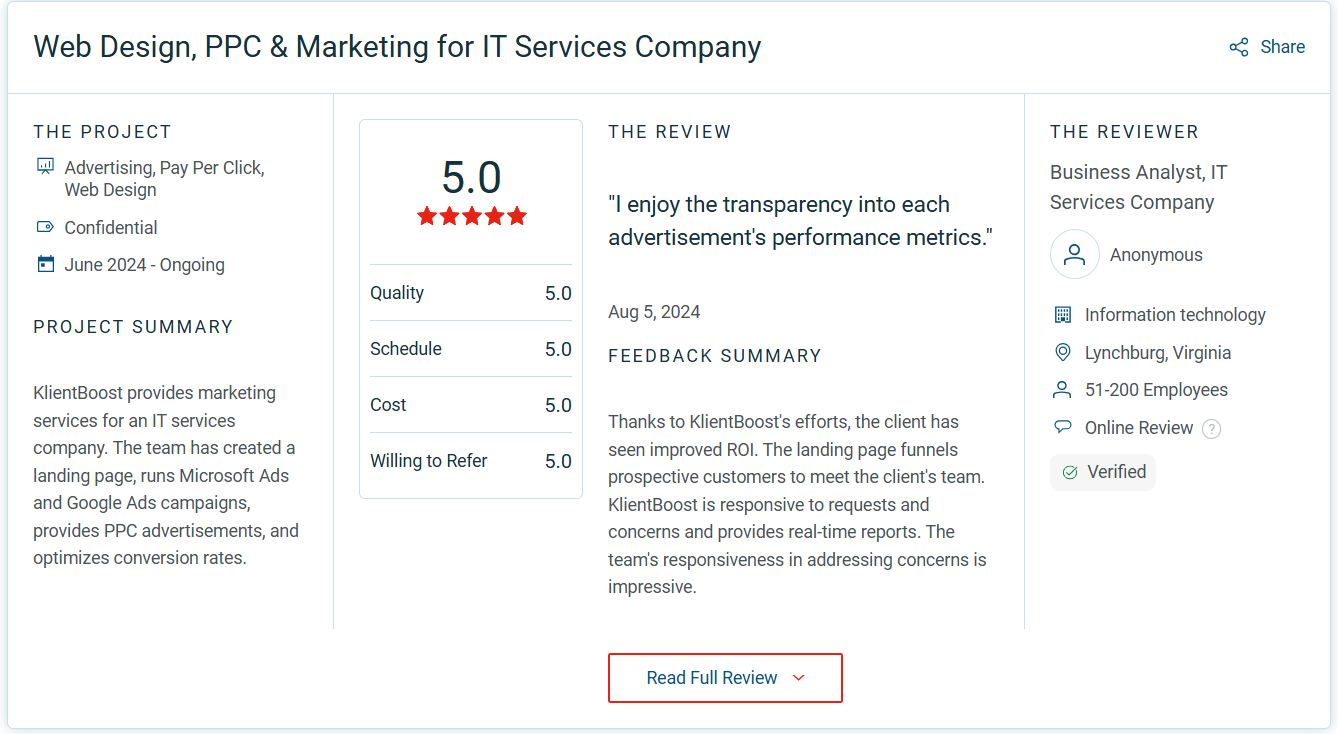Click the question mark beside Online Review
Viewport: 1338px width, 734px height.
coord(1211,428)
